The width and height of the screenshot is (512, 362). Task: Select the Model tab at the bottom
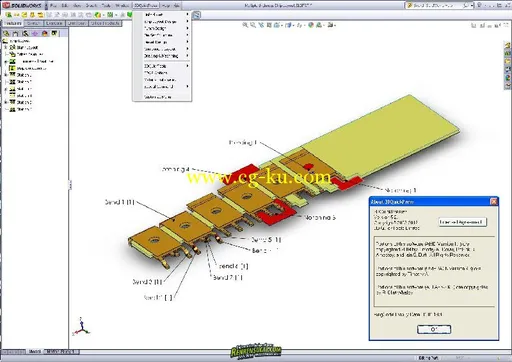pyautogui.click(x=35, y=352)
